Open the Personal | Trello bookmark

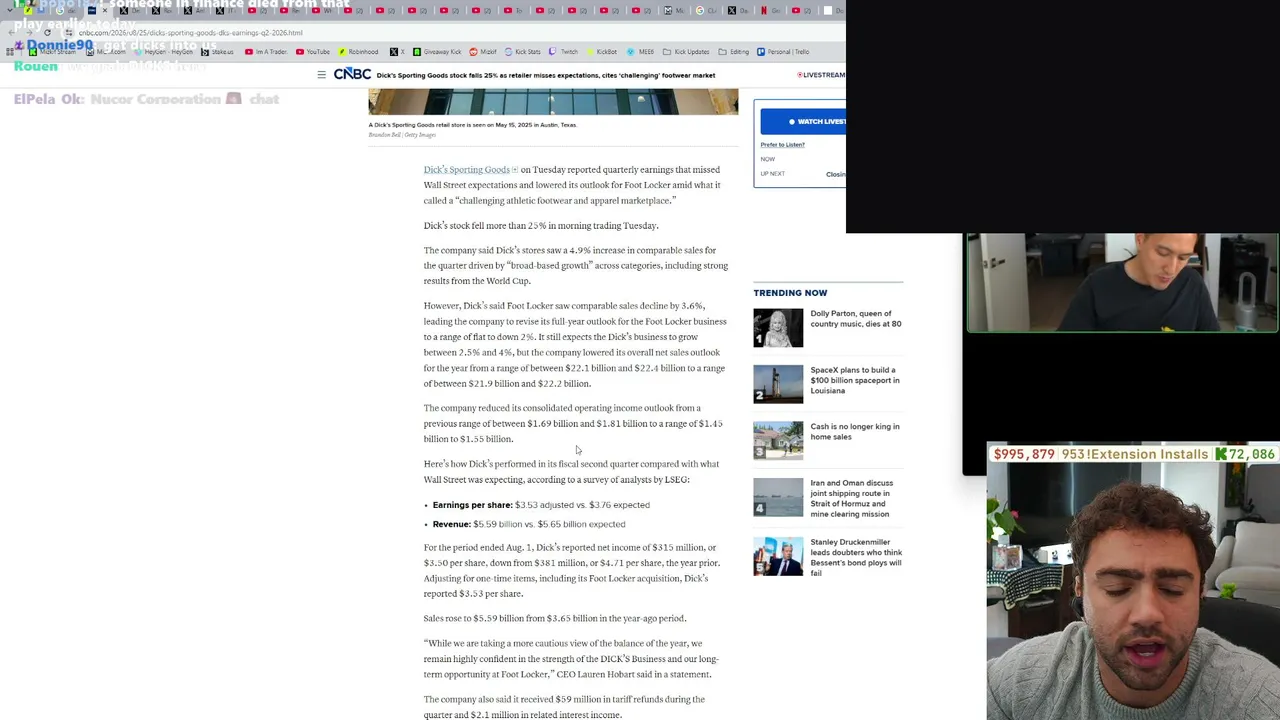pyautogui.click(x=783, y=52)
